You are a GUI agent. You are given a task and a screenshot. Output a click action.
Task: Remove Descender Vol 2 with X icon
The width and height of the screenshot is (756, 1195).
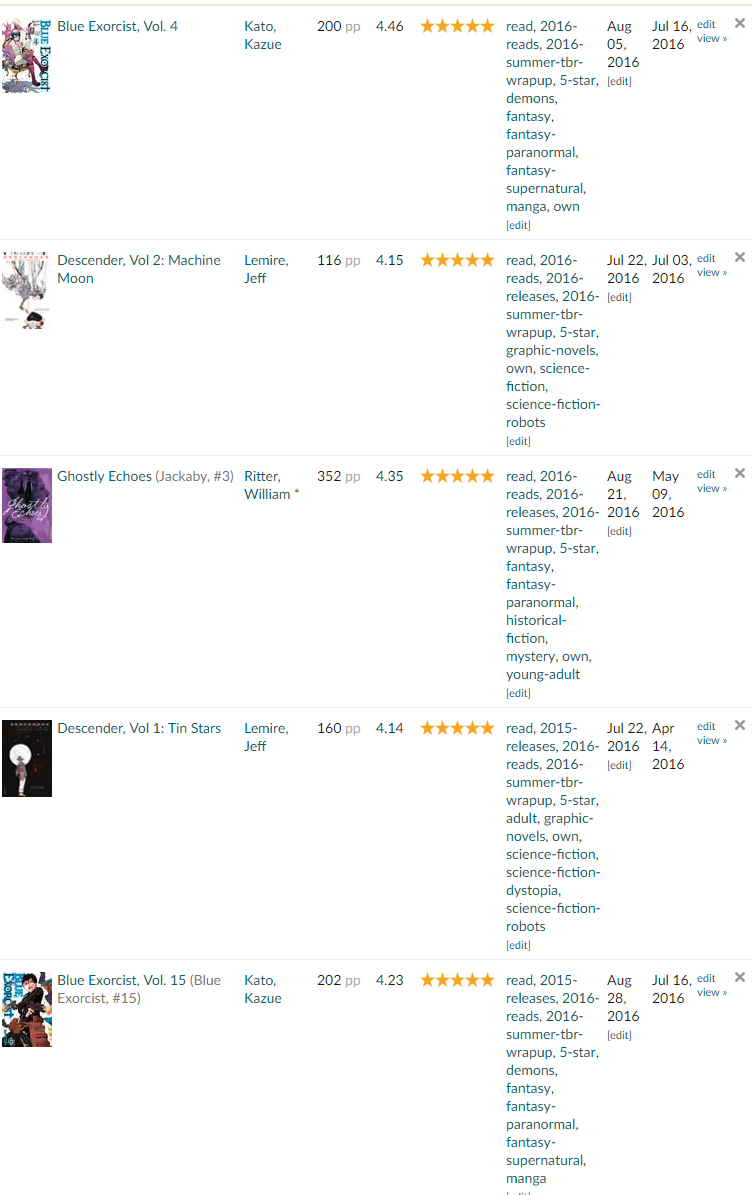739,258
